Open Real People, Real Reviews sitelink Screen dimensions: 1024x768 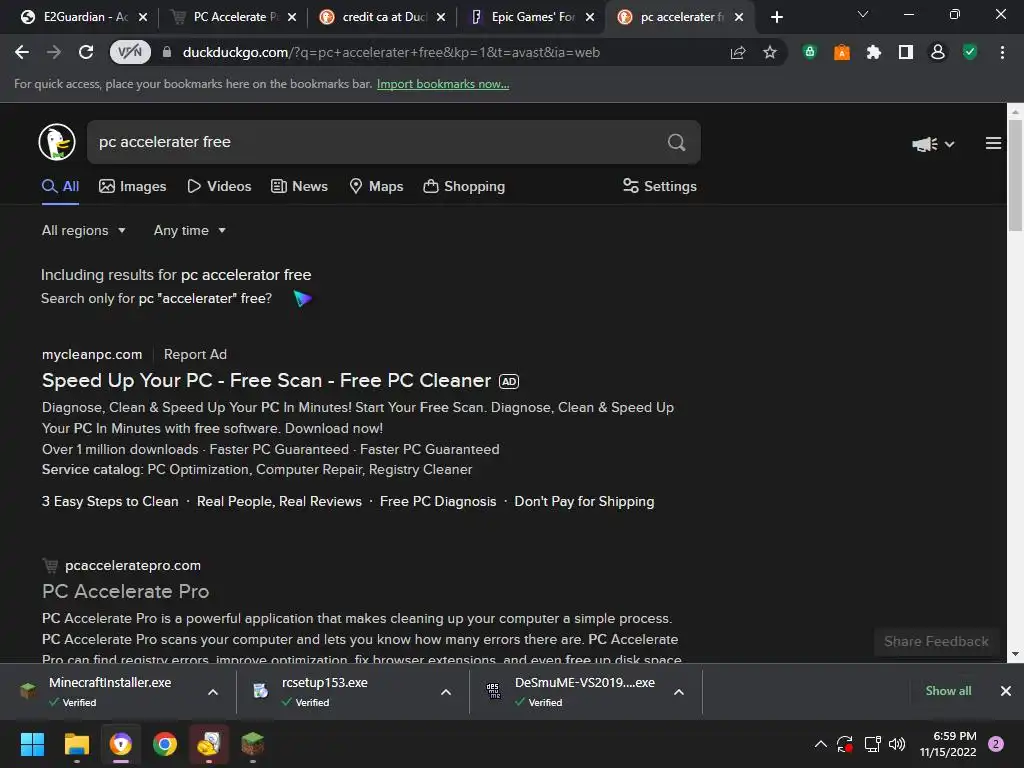[x=279, y=502]
